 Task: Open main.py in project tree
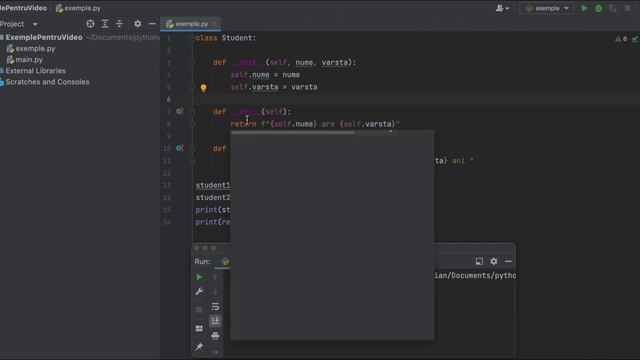point(25,60)
